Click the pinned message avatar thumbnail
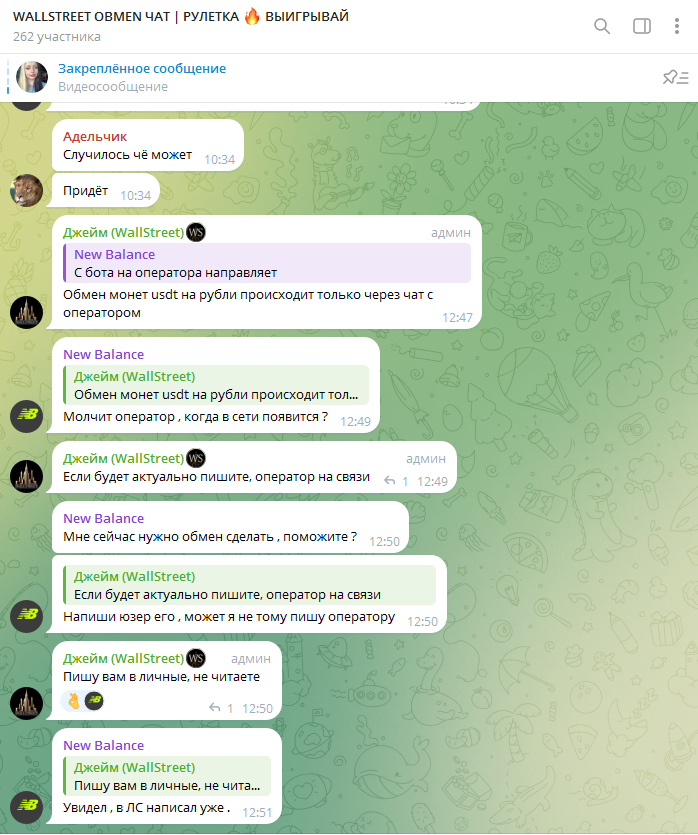 pos(32,77)
